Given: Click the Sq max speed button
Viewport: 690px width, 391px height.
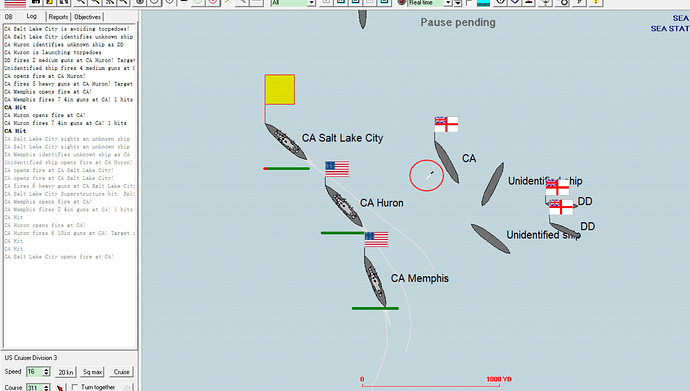Looking at the screenshot, I should tap(92, 372).
